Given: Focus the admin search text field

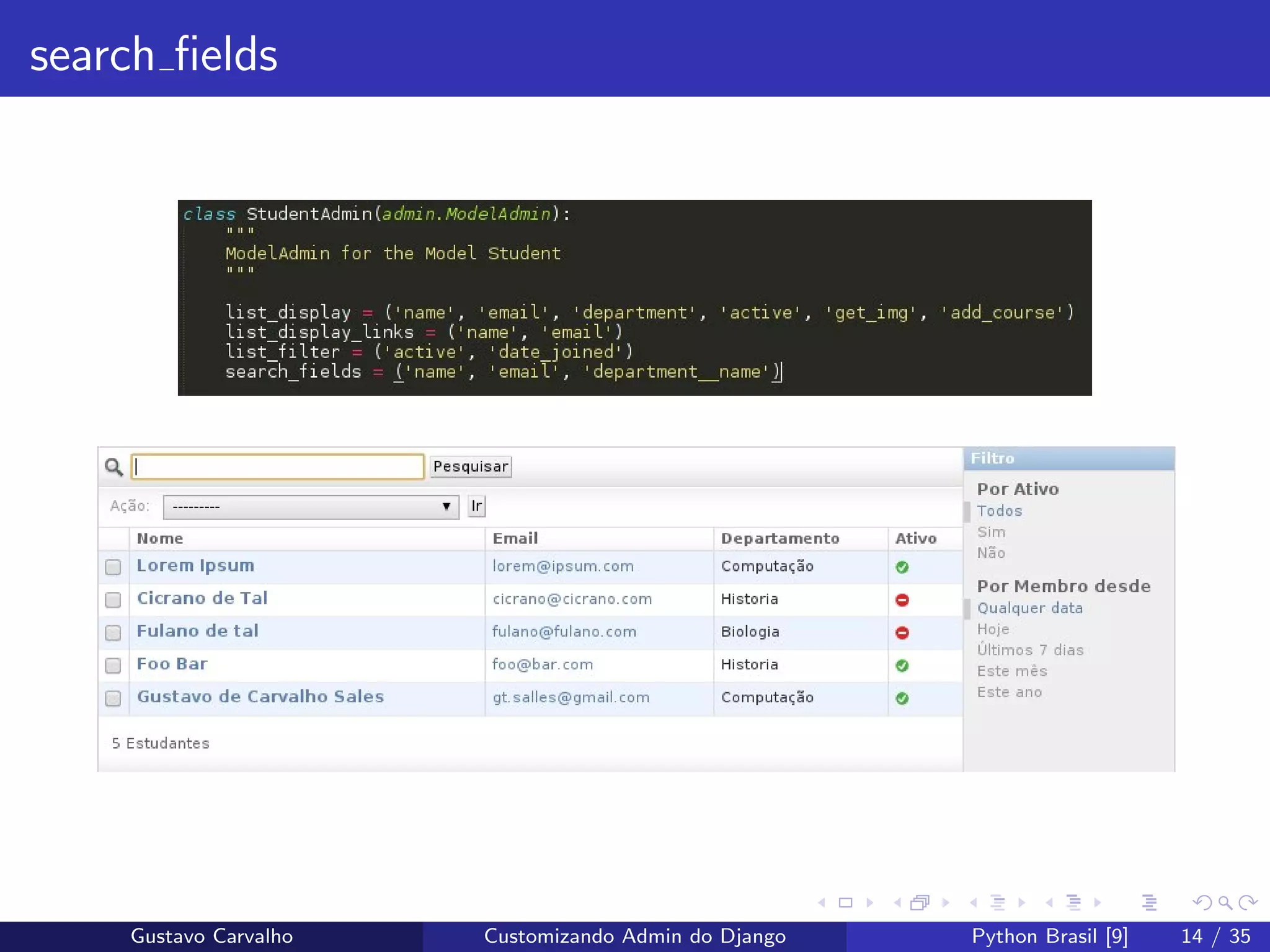Looking at the screenshot, I should click(278, 467).
